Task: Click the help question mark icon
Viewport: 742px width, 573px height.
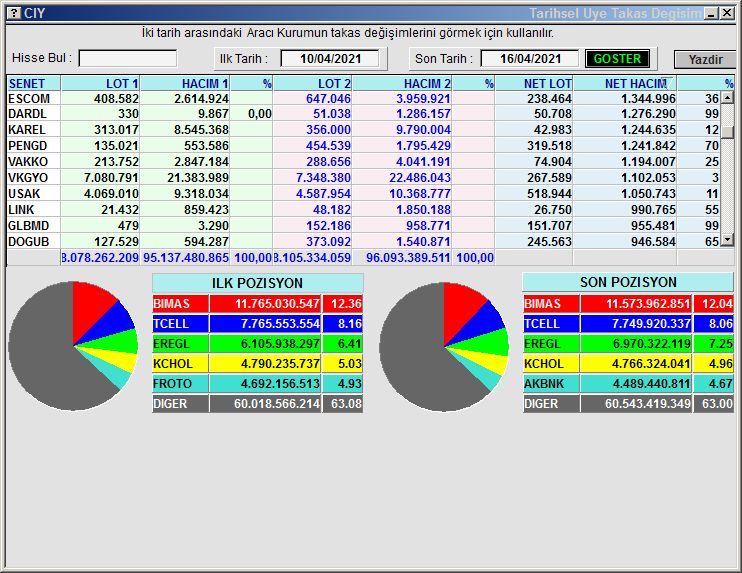Action: tap(15, 13)
